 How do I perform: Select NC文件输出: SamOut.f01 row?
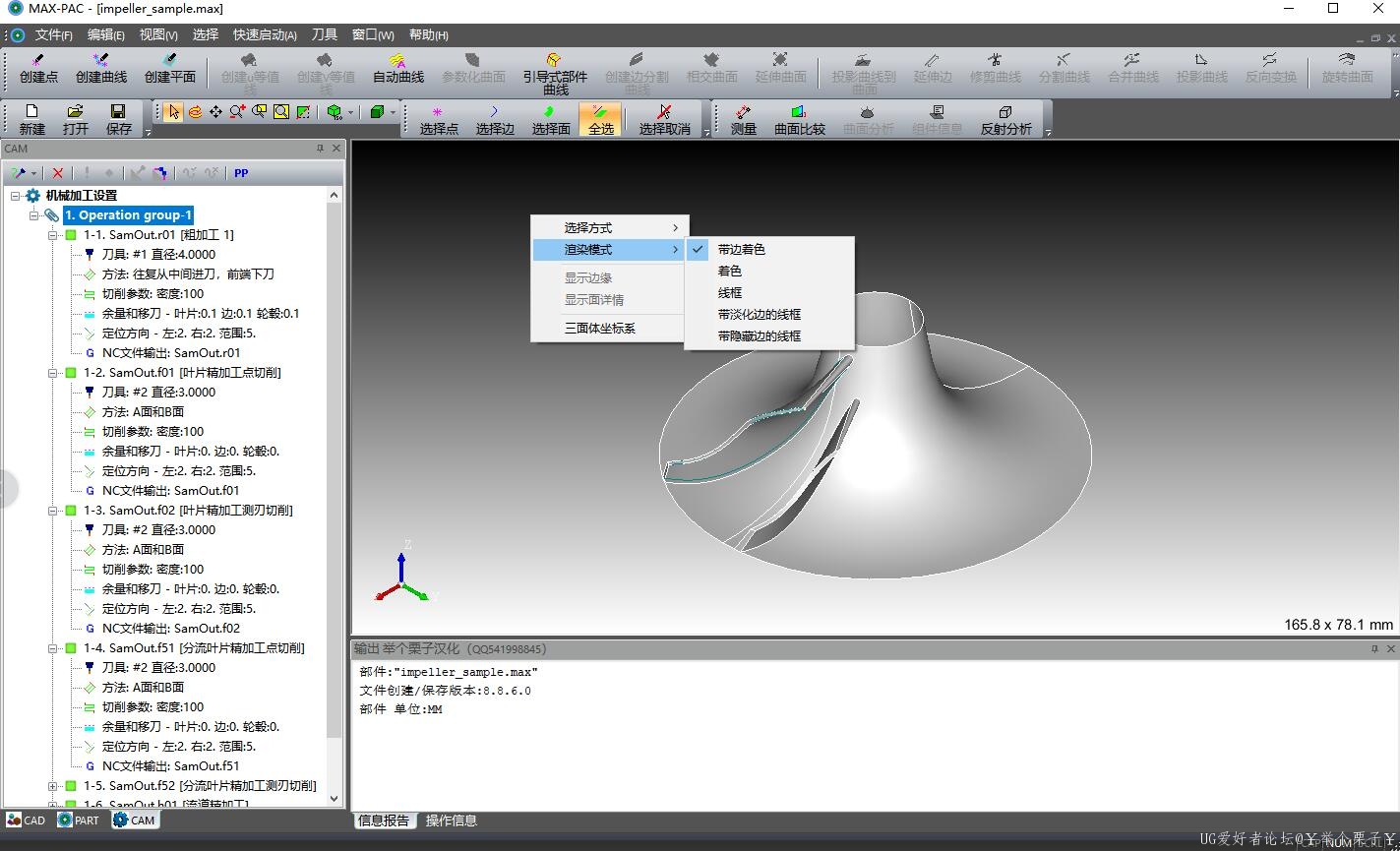tap(170, 491)
